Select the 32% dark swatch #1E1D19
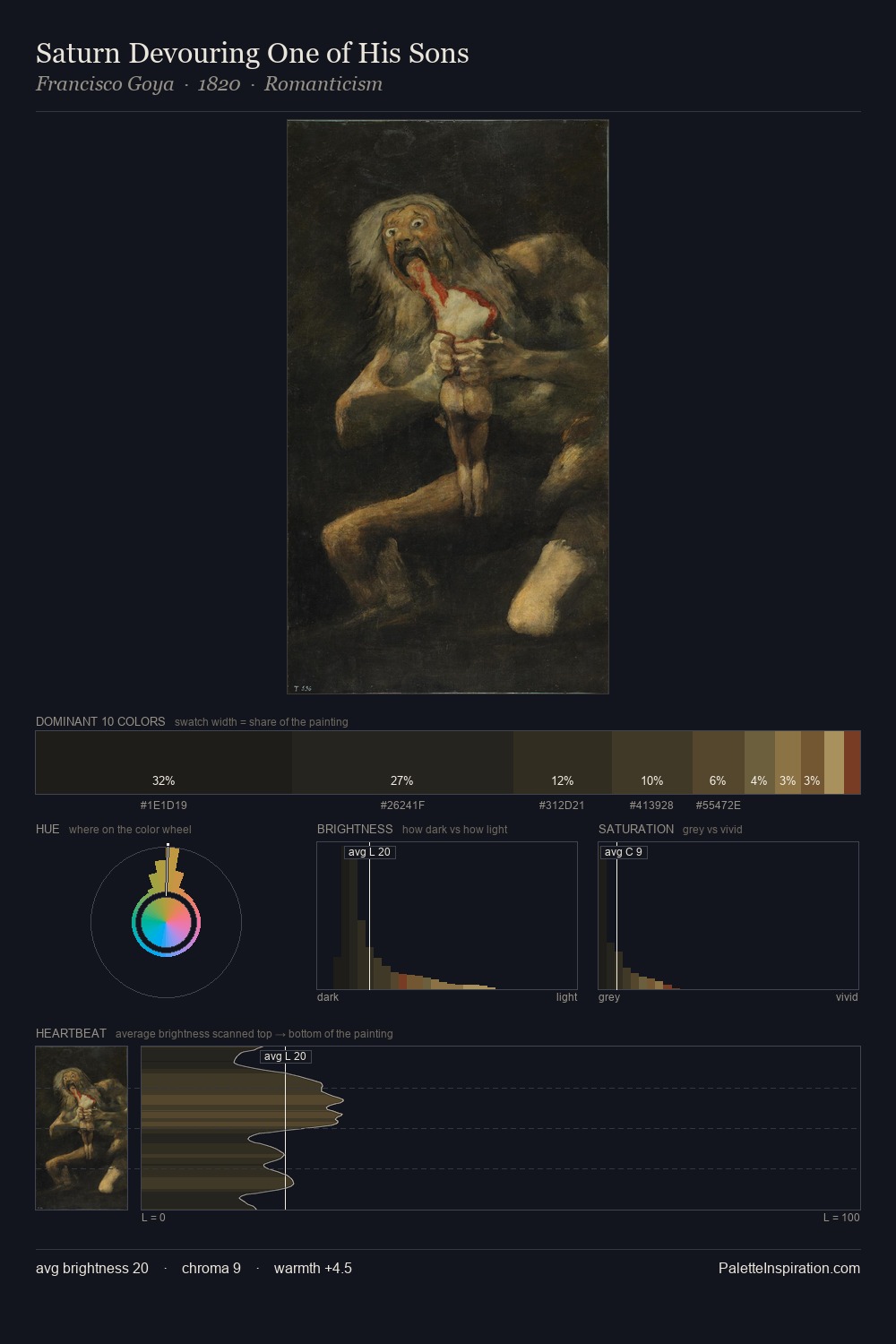 [x=164, y=762]
